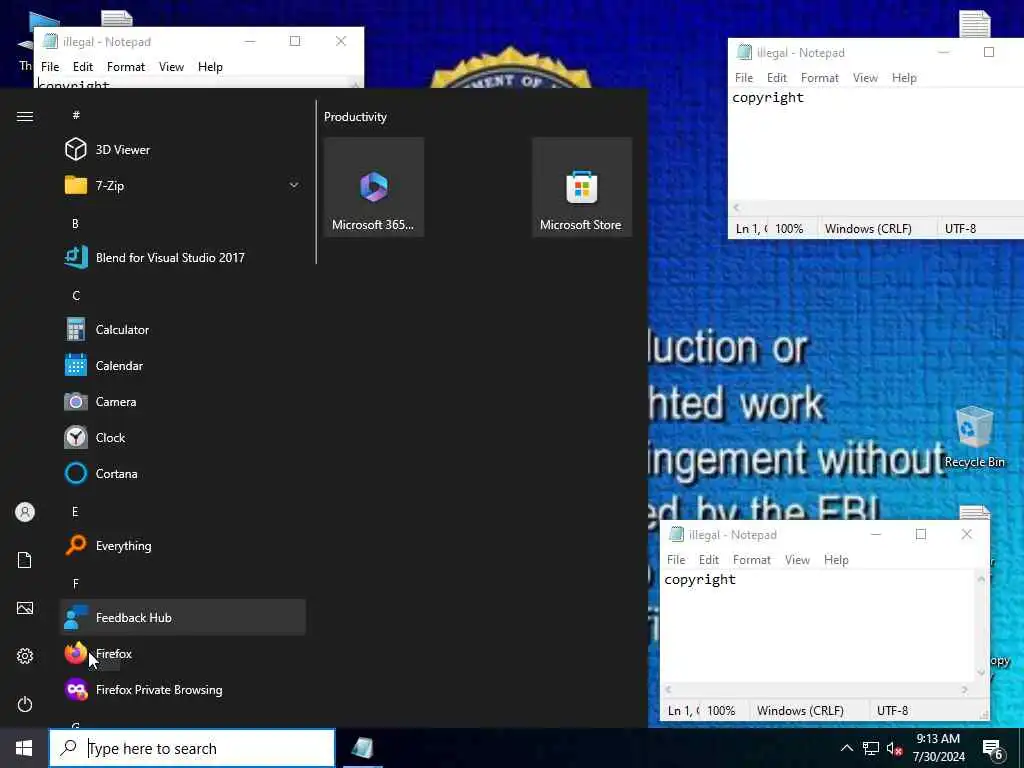Open the 7-Zip folder entry
1024x768 pixels.
tap(183, 185)
